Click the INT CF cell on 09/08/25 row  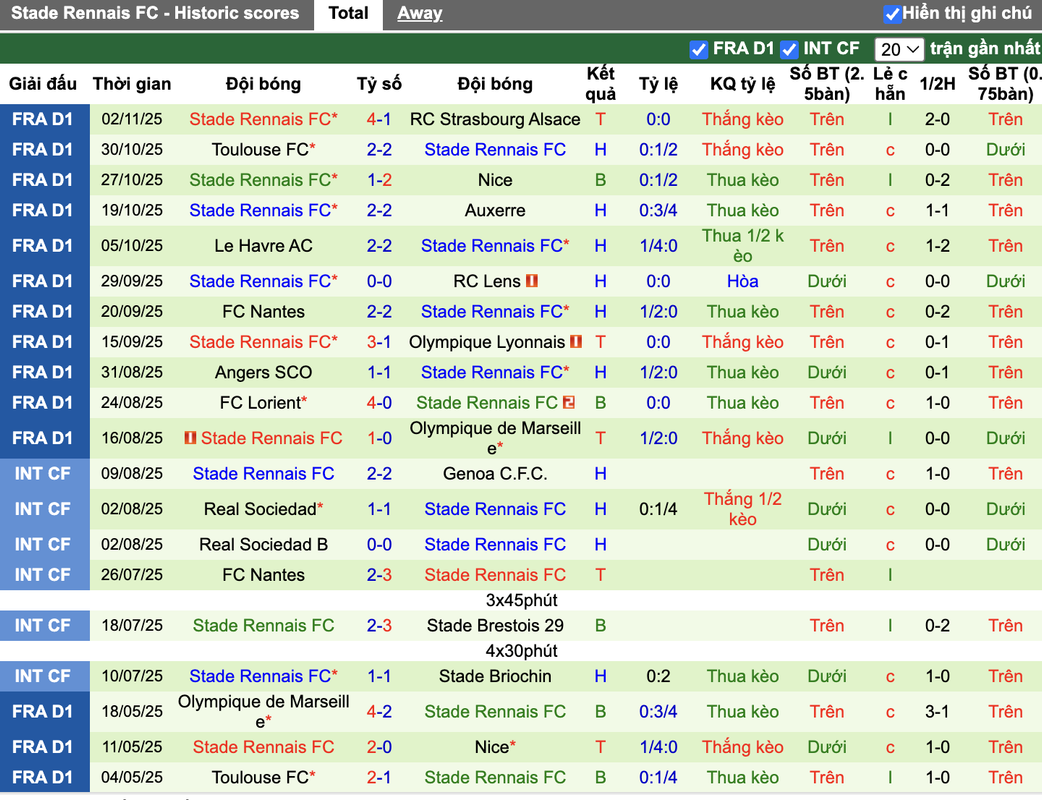(x=43, y=474)
